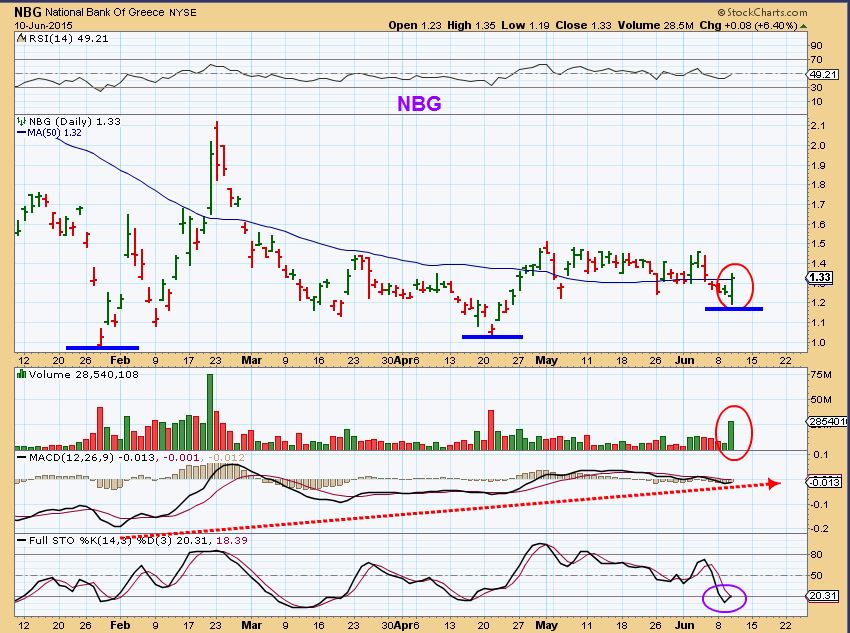Click the Open 1.23 value

[x=415, y=25]
